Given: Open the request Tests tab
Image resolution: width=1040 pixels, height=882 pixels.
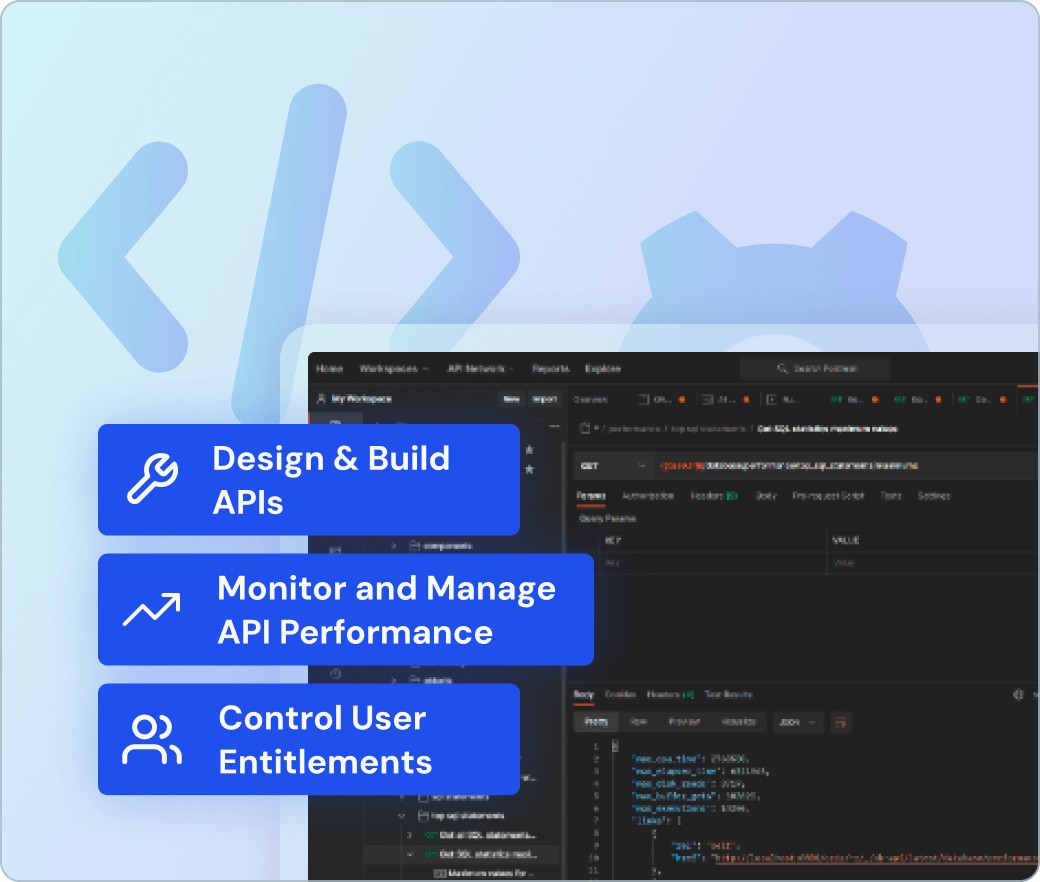Looking at the screenshot, I should (x=891, y=496).
